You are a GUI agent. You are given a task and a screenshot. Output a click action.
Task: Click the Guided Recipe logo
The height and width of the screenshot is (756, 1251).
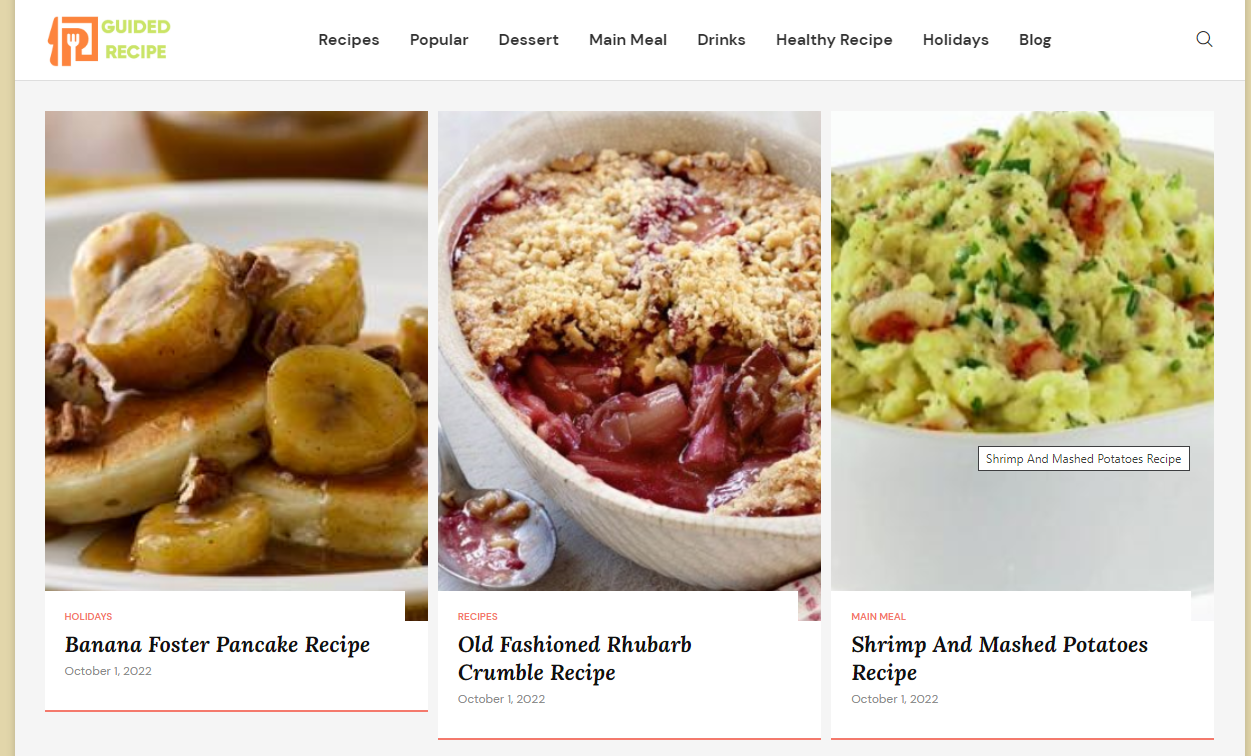[109, 40]
